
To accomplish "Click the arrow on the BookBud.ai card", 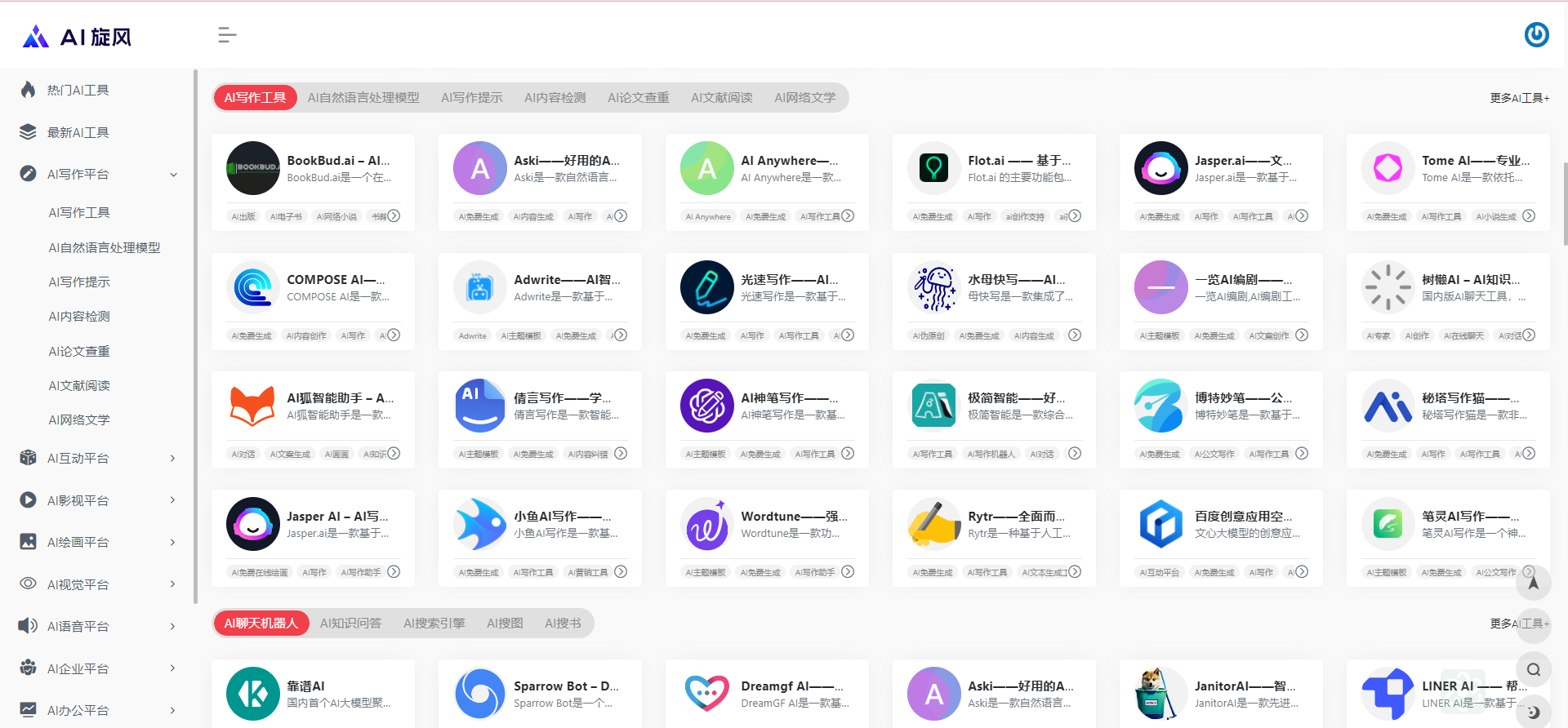I will click(394, 215).
